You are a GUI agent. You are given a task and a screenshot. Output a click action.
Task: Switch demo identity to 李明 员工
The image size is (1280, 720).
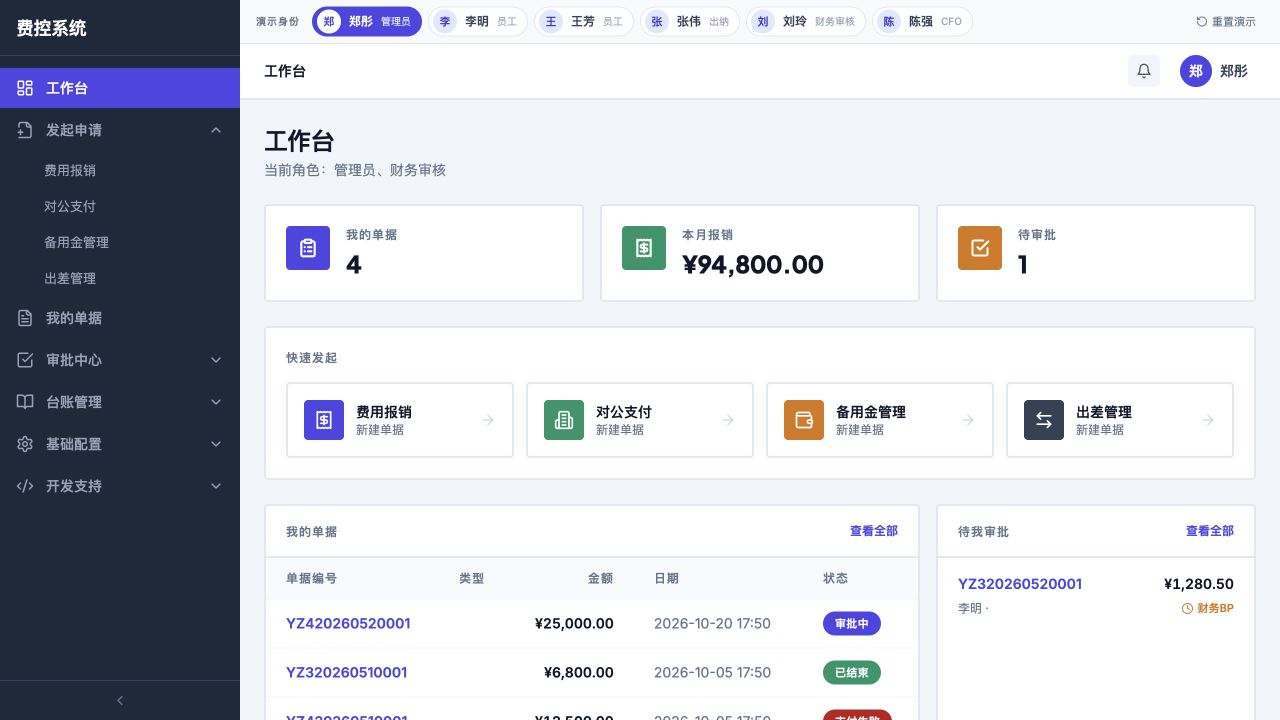click(478, 21)
